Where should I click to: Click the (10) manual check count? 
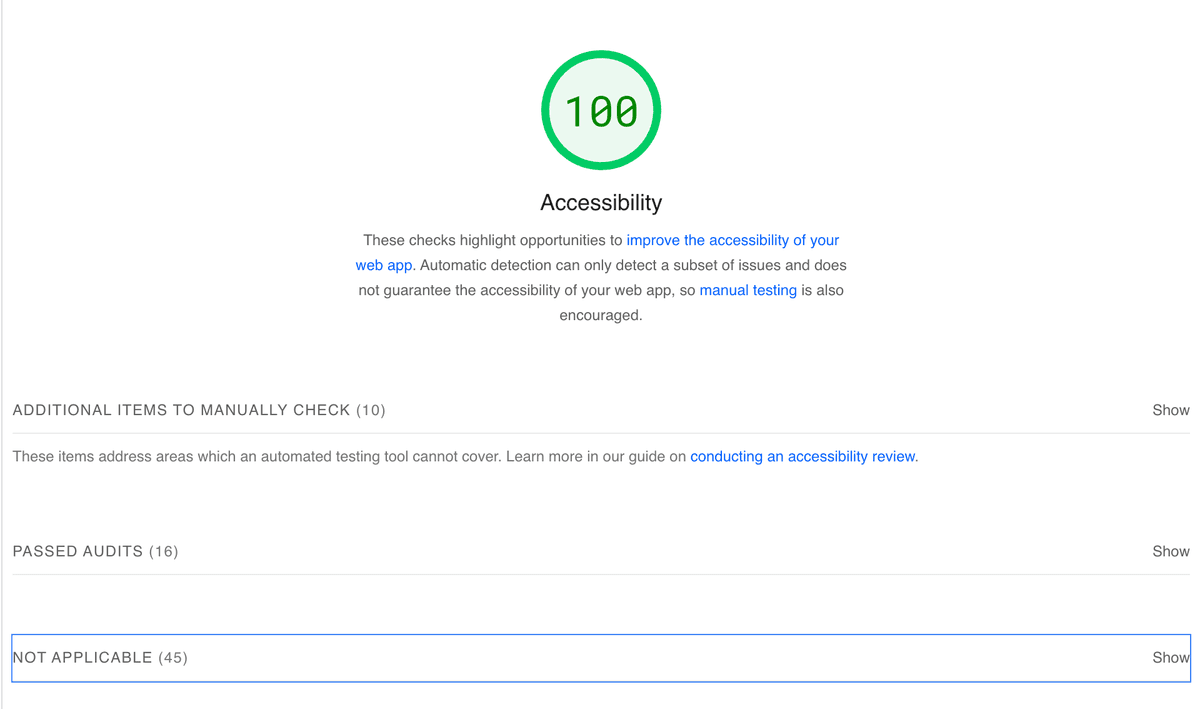point(371,410)
